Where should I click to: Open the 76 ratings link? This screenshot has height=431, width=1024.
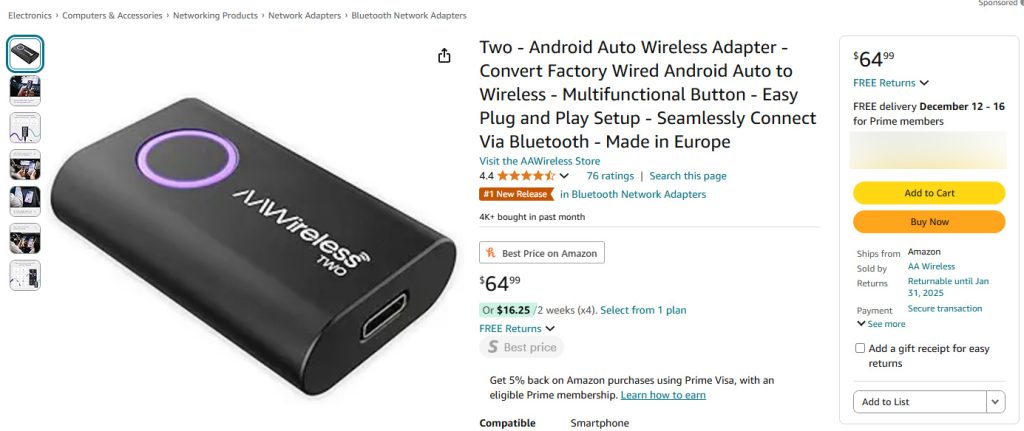[x=608, y=176]
